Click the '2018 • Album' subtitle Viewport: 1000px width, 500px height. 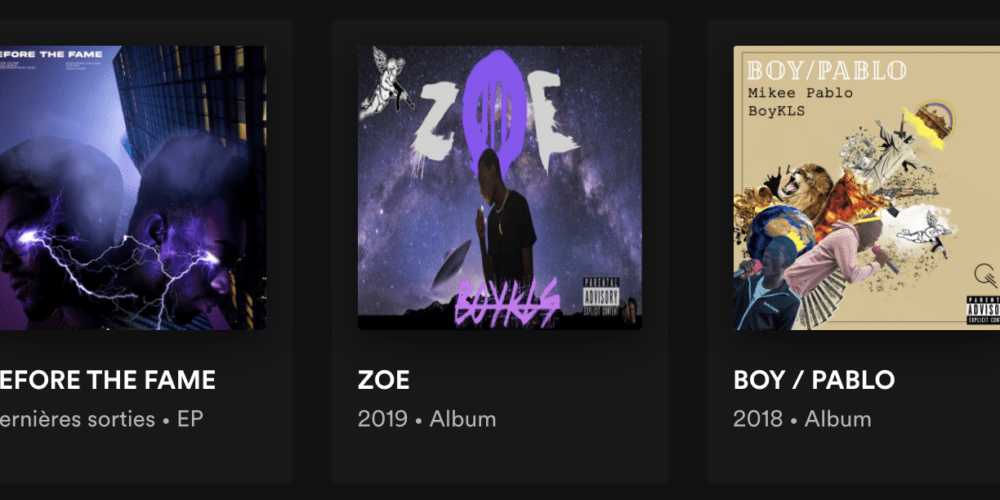point(802,419)
